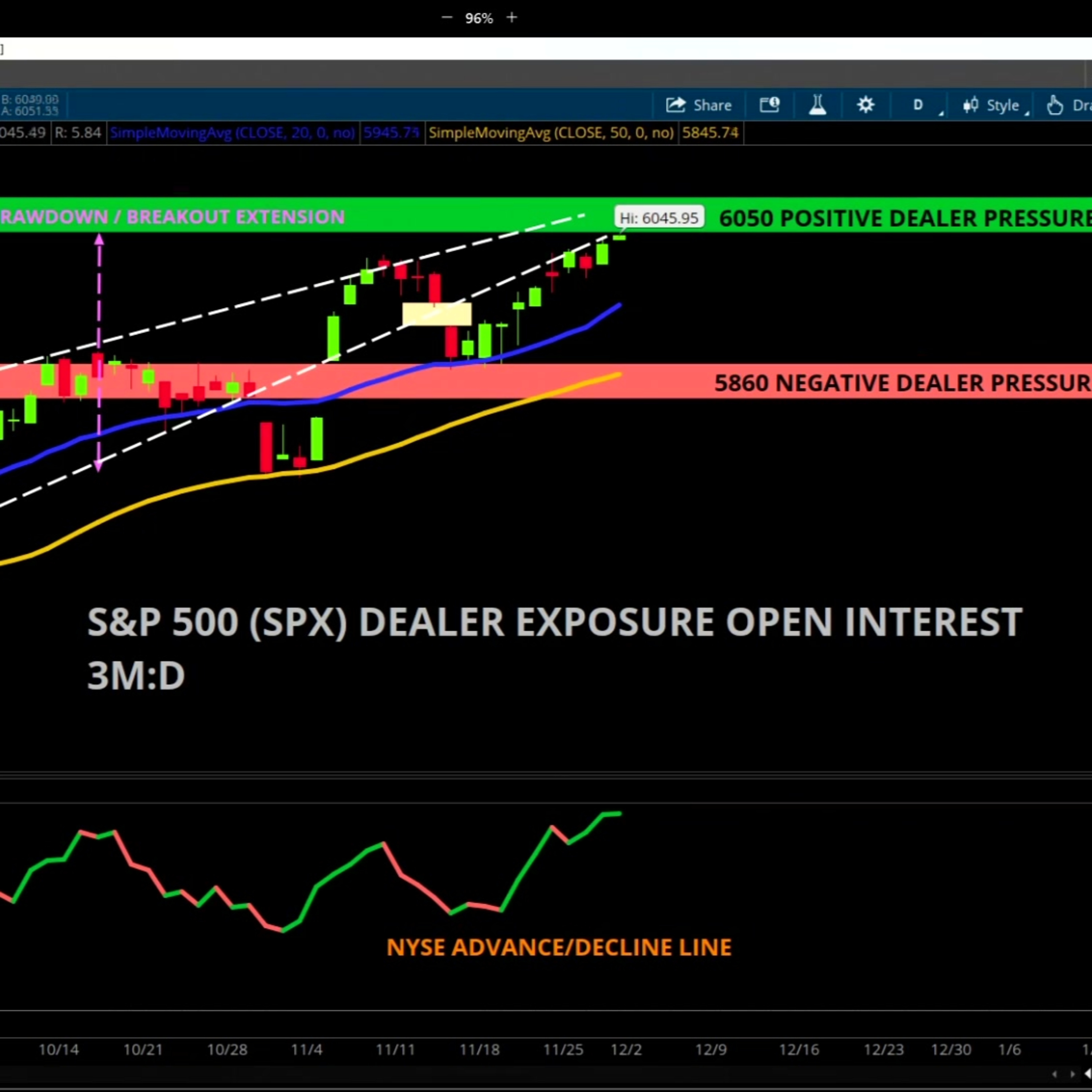The image size is (1092, 1092).
Task: Click the 11/11 date on time axis
Action: [395, 1050]
